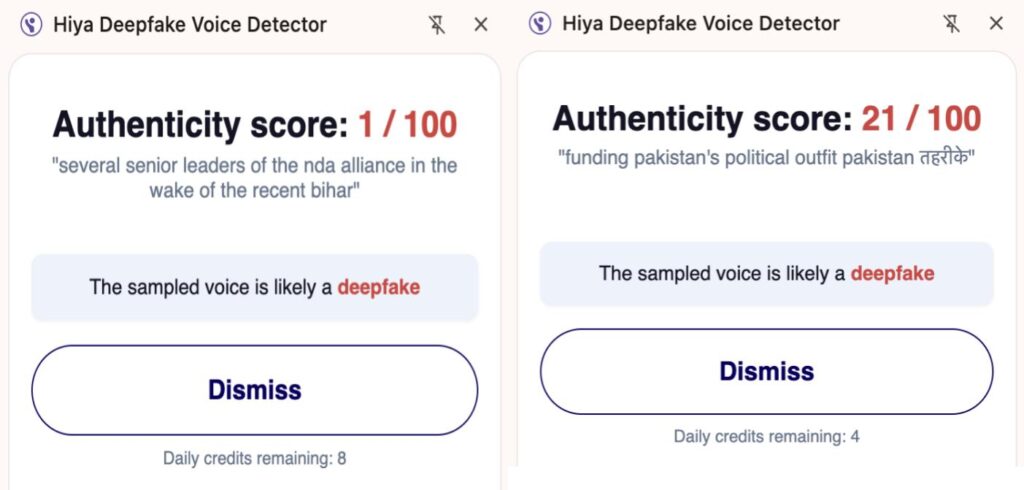Image resolution: width=1024 pixels, height=490 pixels.
Task: Click the "funding pakistan's political outfit" transcript text
Action: click(766, 158)
